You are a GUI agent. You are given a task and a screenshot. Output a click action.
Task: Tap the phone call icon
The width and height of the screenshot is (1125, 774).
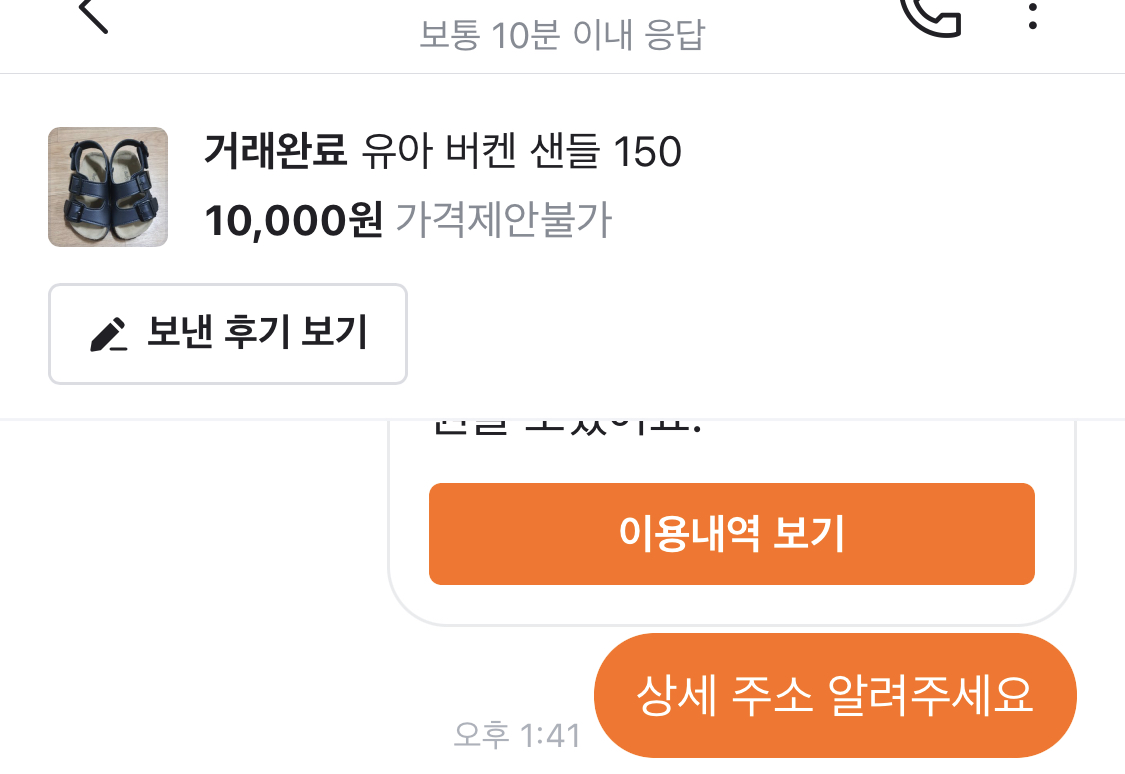[x=930, y=14]
